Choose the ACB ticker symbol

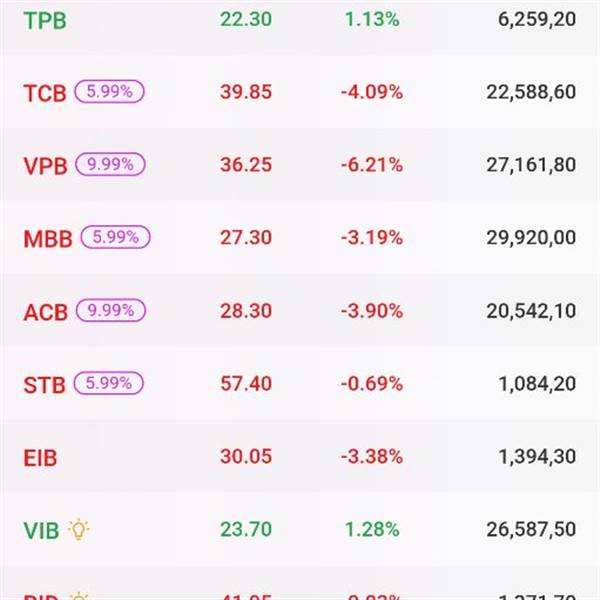pos(45,312)
